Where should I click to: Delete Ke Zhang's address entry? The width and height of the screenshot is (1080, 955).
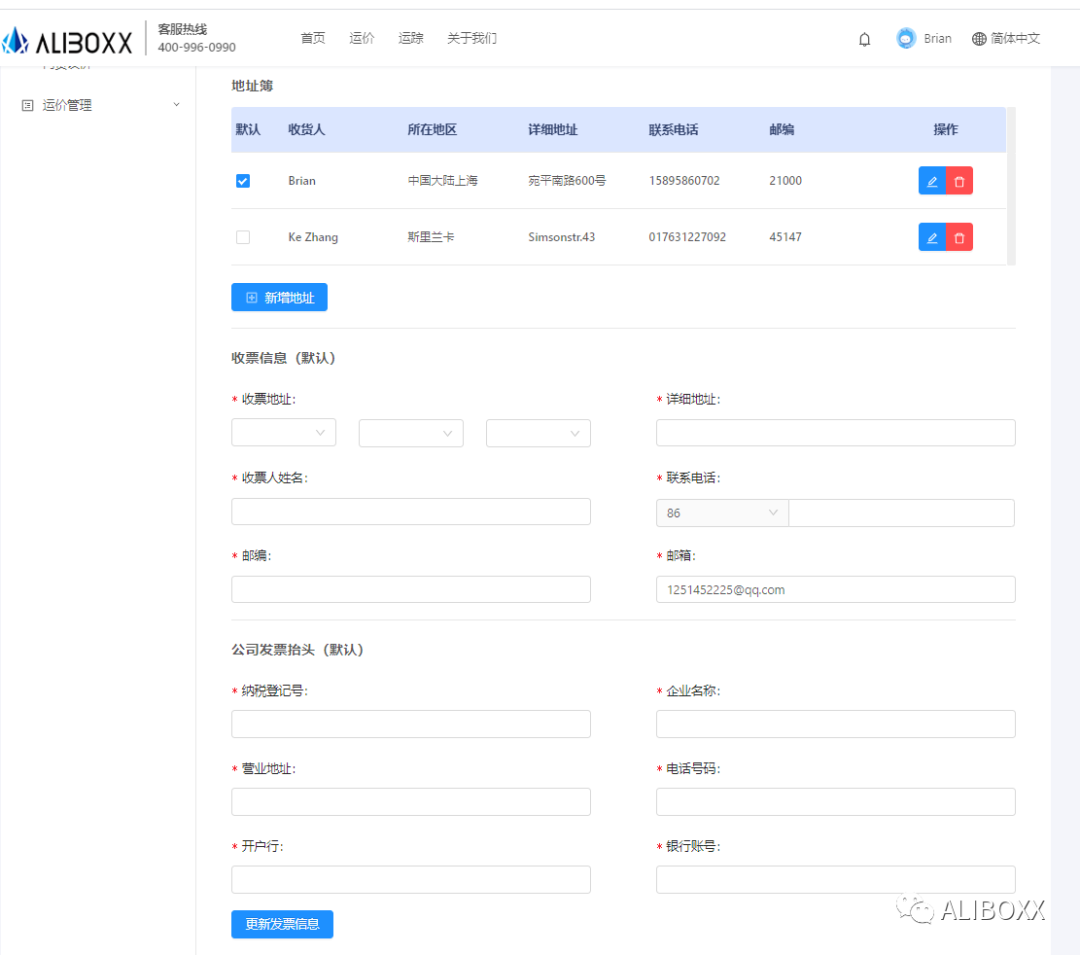click(959, 237)
